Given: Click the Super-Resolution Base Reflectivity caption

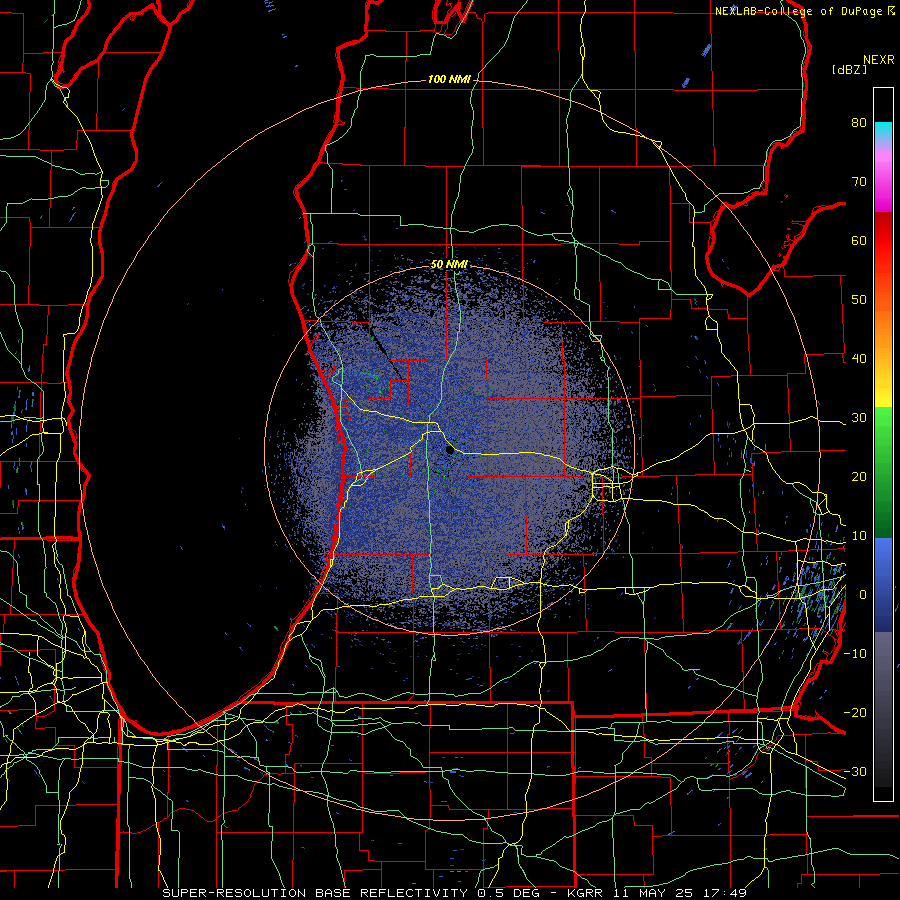Looking at the screenshot, I should (455, 893).
